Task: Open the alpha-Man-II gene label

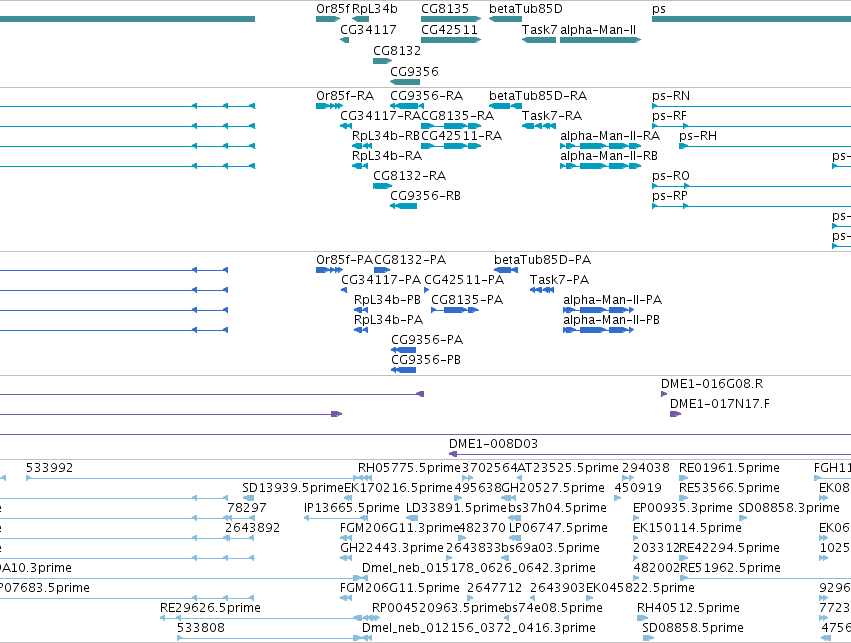Action: click(598, 29)
